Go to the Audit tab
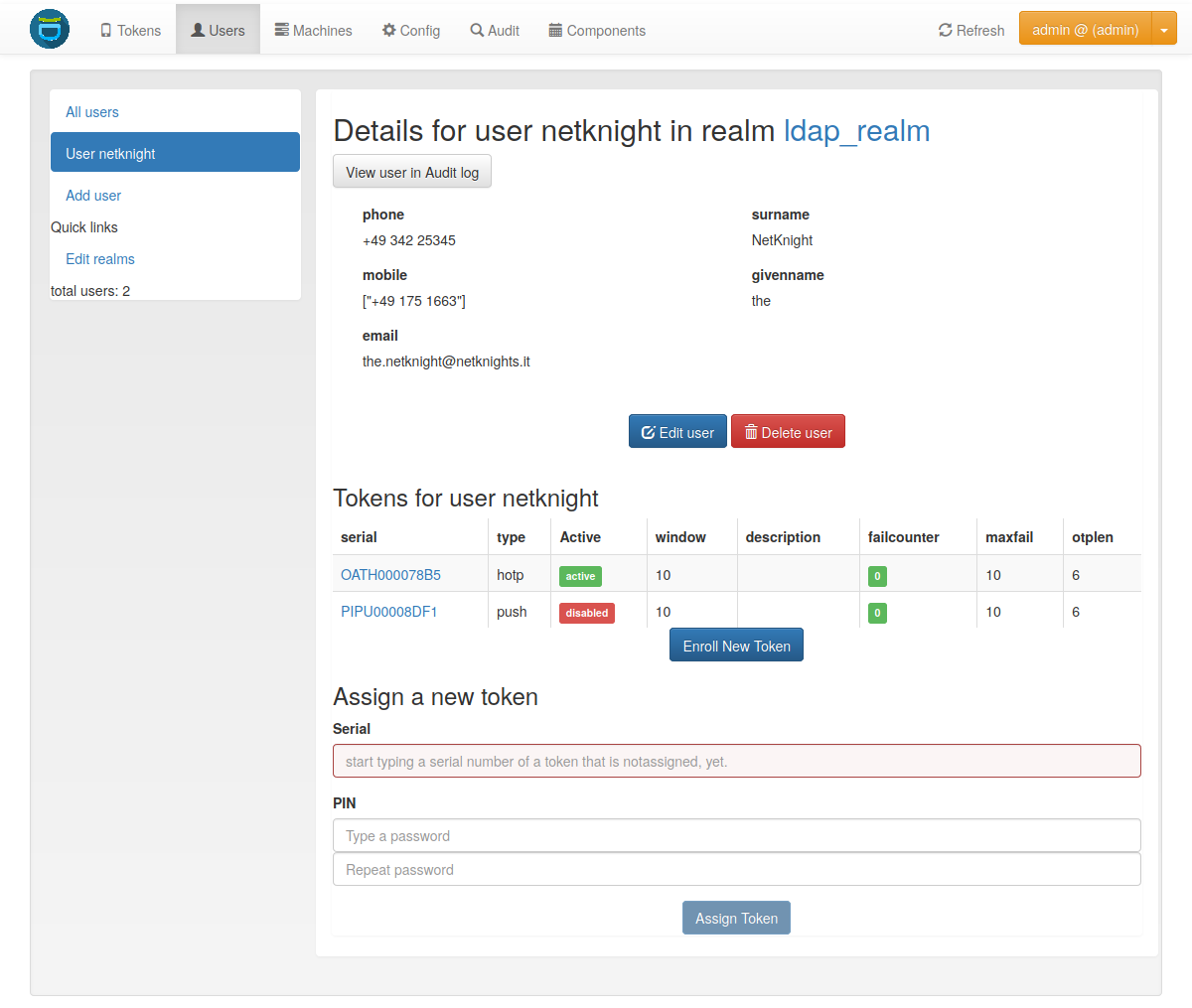 (495, 31)
